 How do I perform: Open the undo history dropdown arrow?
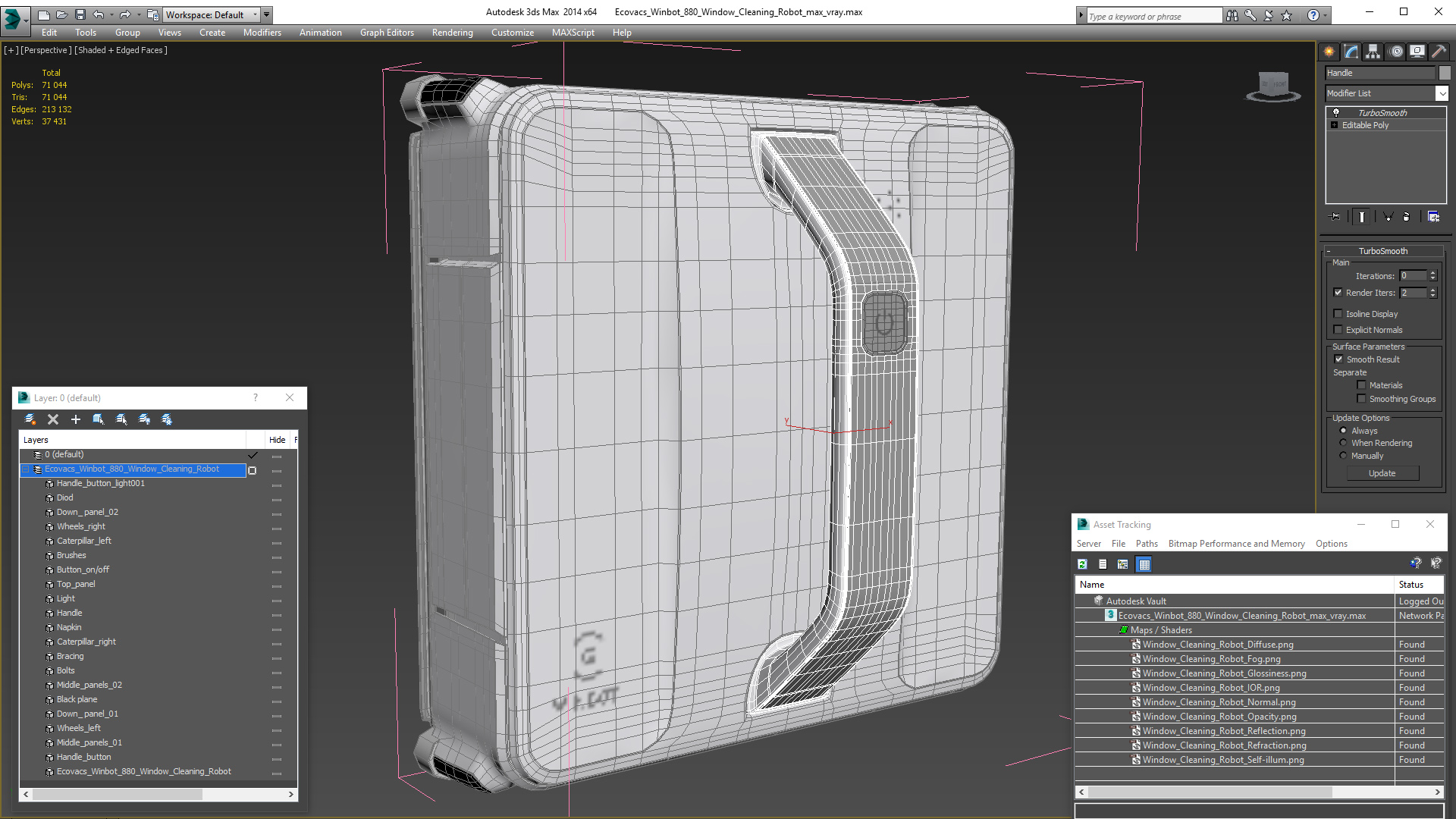[x=111, y=14]
